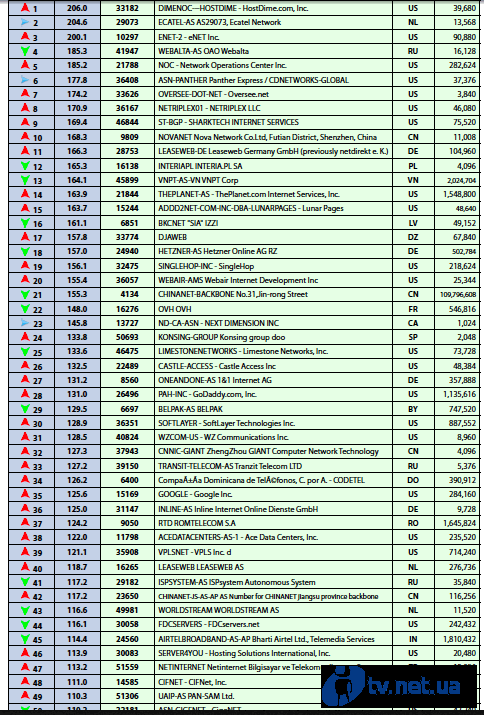Click the red arrow in GOOGLE row
This screenshot has height=715, width=484.
coord(26,494)
